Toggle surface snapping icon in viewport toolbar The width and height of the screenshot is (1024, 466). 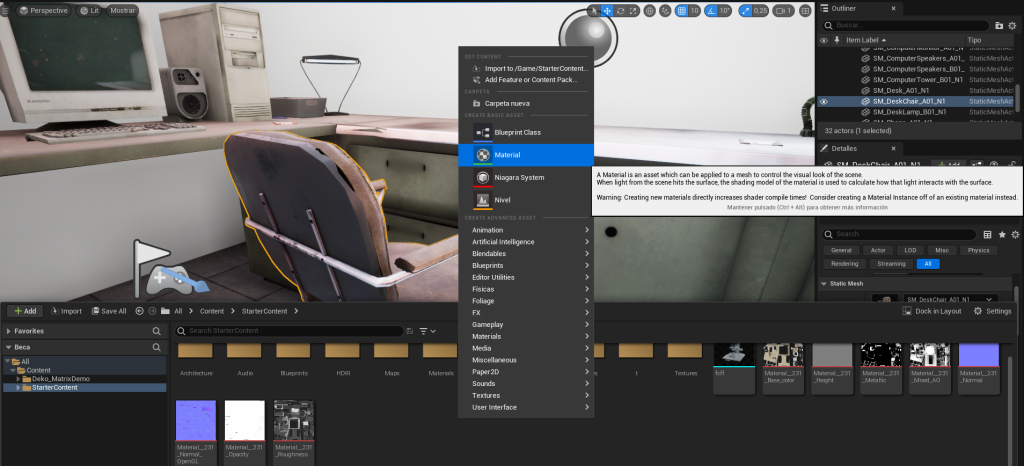tap(665, 10)
